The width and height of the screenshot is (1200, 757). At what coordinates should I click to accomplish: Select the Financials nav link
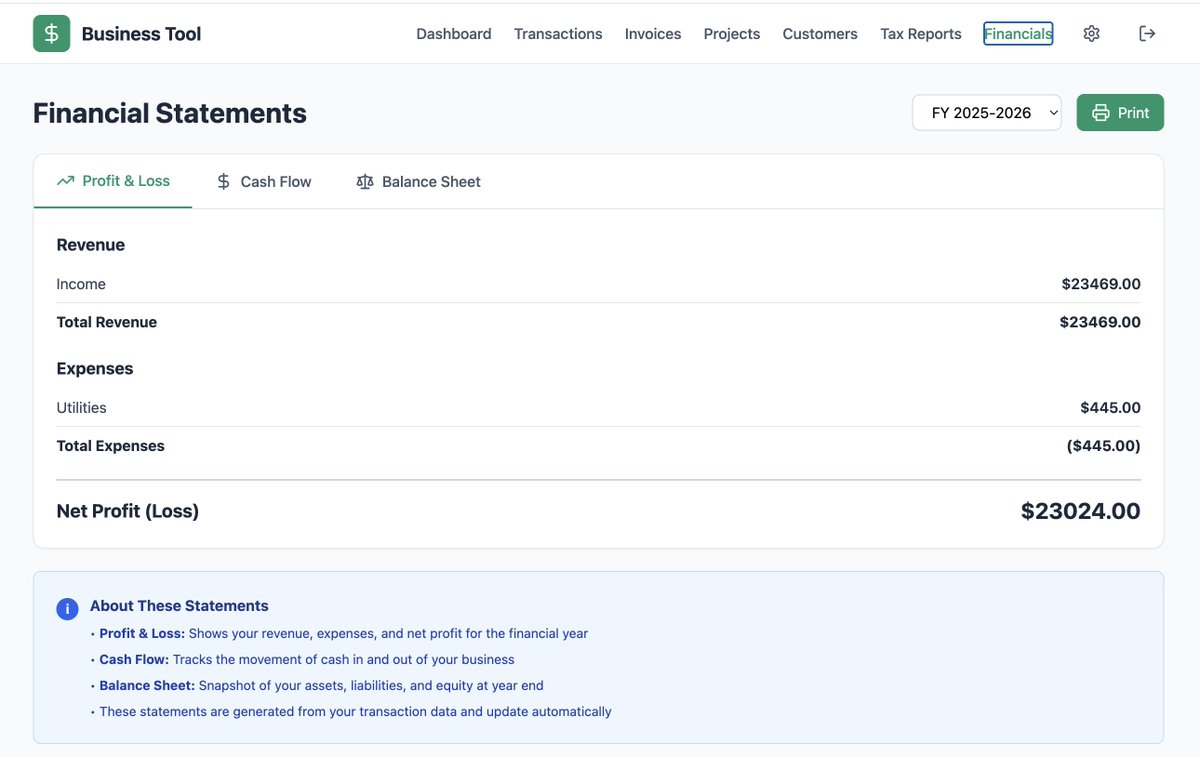coord(1018,34)
